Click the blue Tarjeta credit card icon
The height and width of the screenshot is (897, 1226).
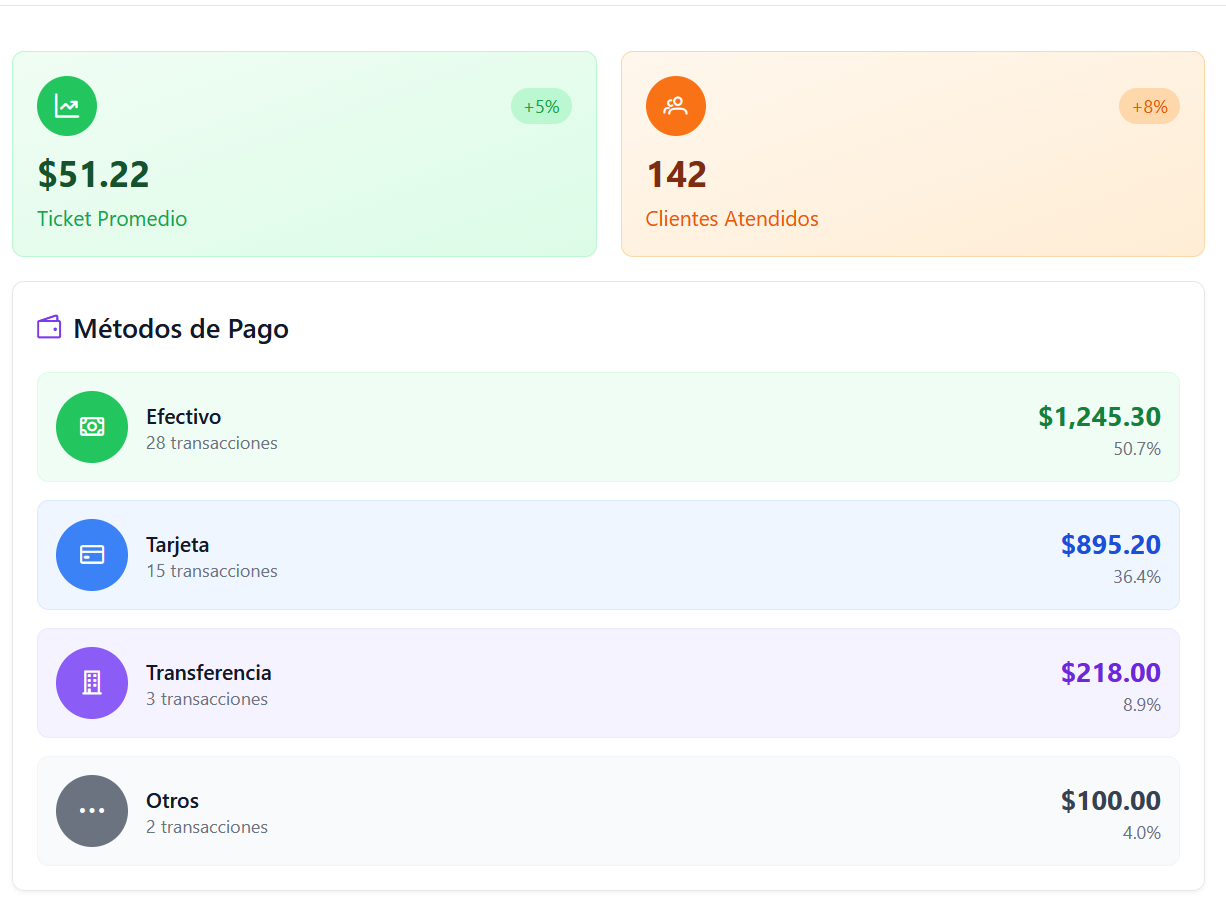pyautogui.click(x=92, y=555)
